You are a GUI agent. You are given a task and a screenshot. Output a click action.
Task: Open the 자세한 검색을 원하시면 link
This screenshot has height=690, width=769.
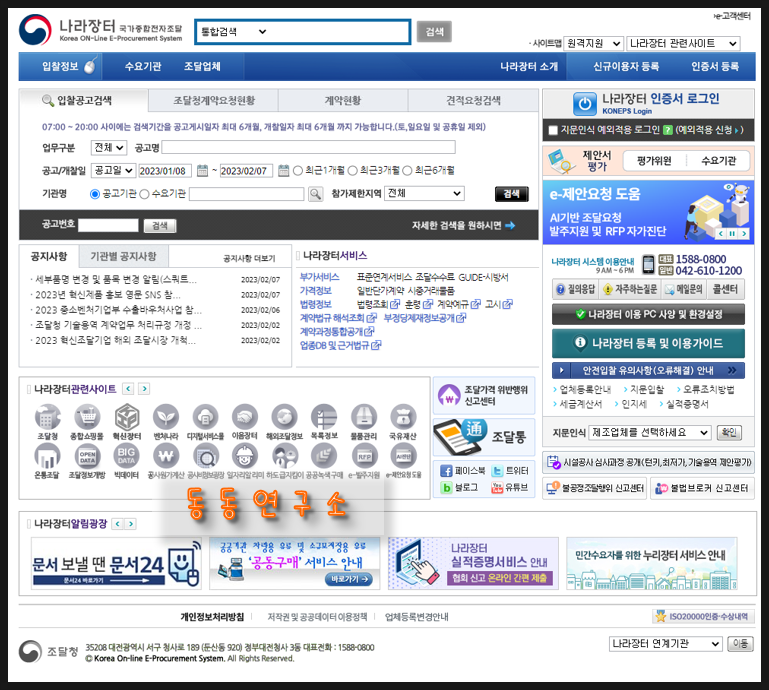click(x=463, y=226)
